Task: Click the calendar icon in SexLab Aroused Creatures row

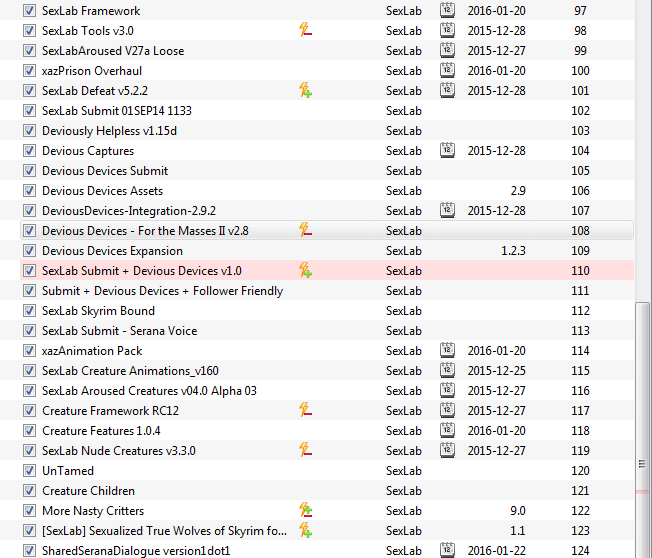Action: click(x=447, y=390)
